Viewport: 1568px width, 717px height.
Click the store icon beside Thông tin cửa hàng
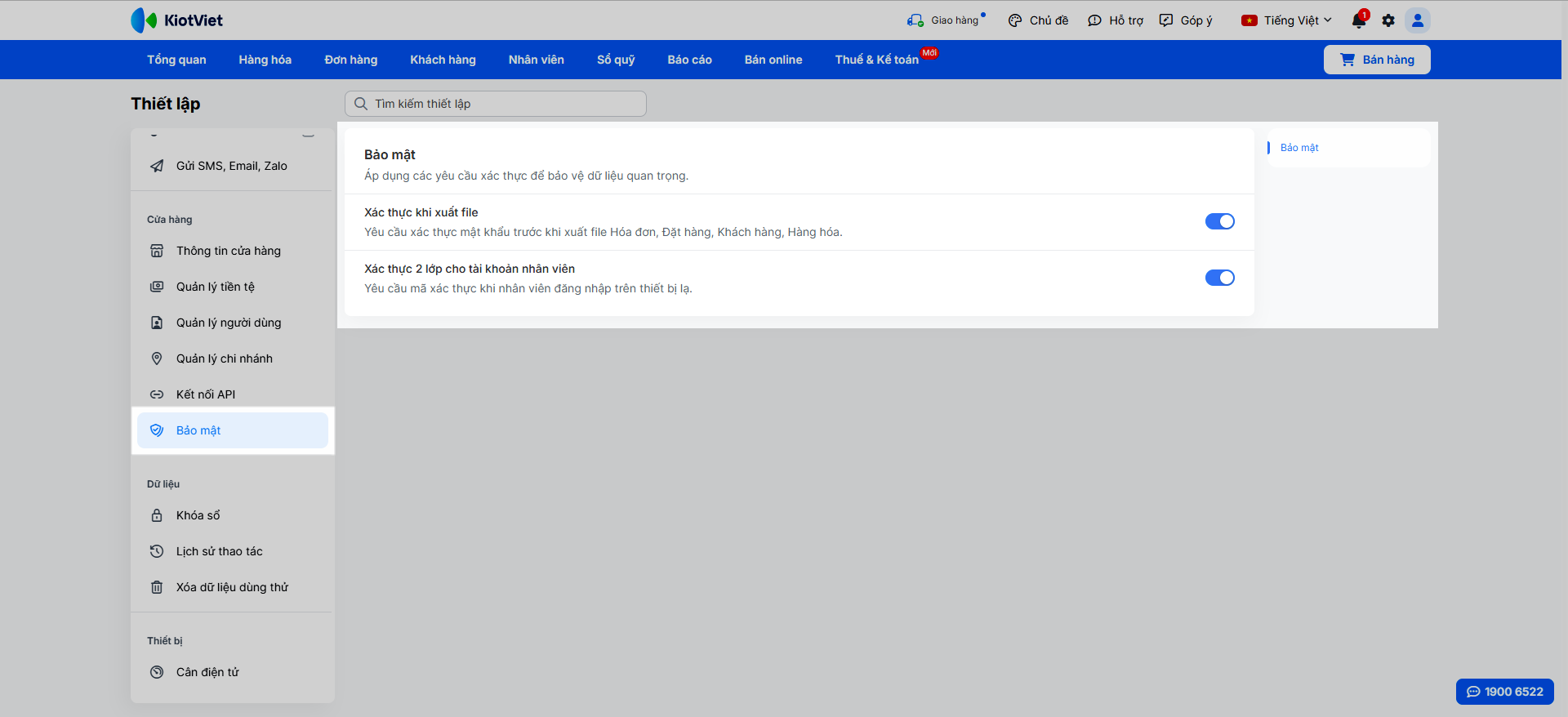coord(157,251)
